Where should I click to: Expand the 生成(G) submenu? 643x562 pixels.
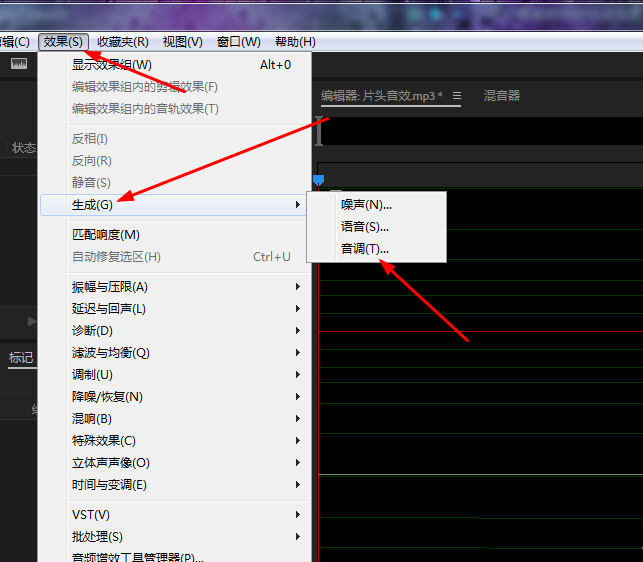pyautogui.click(x=176, y=205)
